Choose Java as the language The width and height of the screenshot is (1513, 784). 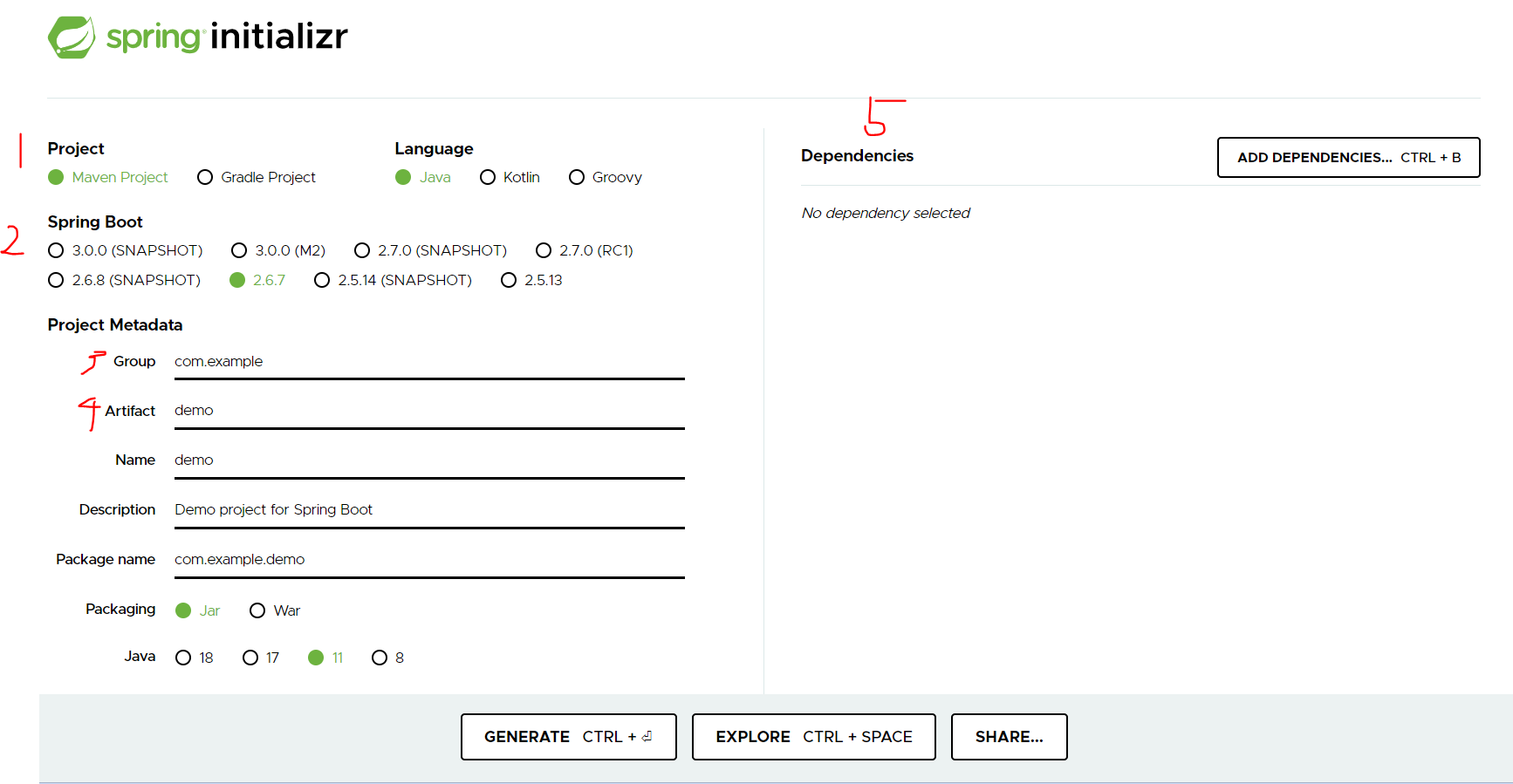tap(403, 177)
